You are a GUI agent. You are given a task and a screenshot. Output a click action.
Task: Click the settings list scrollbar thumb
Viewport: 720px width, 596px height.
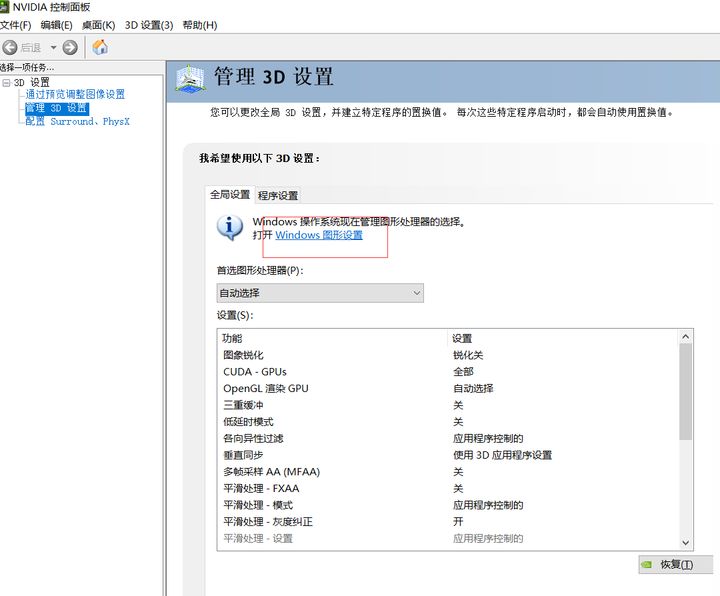click(686, 392)
